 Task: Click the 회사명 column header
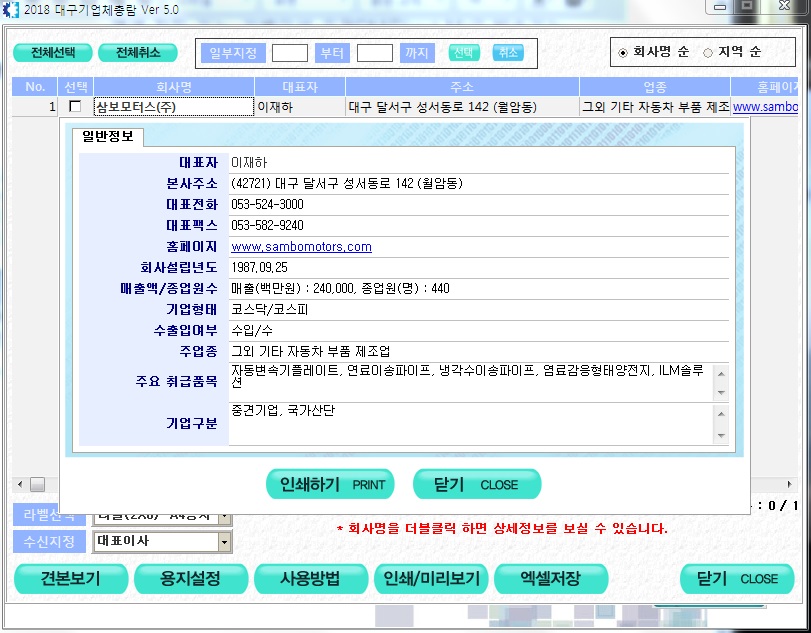coord(174,87)
